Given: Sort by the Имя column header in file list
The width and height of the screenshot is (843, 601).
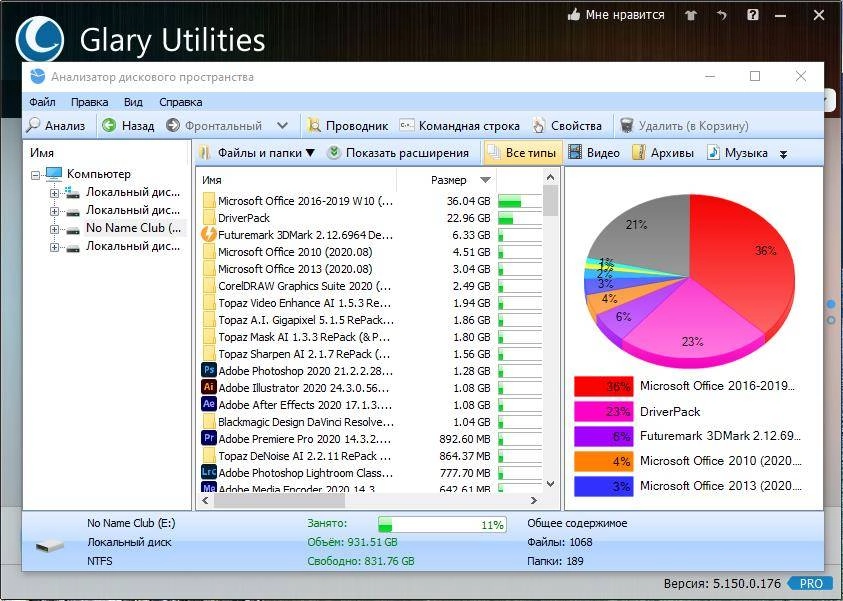Looking at the screenshot, I should click(x=212, y=180).
